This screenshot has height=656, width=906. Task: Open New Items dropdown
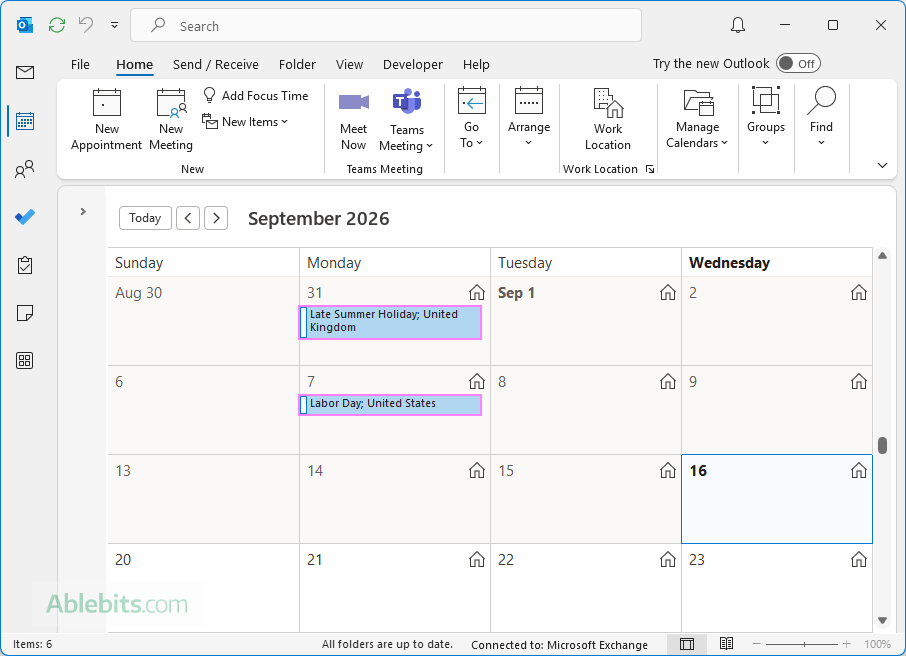pyautogui.click(x=245, y=121)
